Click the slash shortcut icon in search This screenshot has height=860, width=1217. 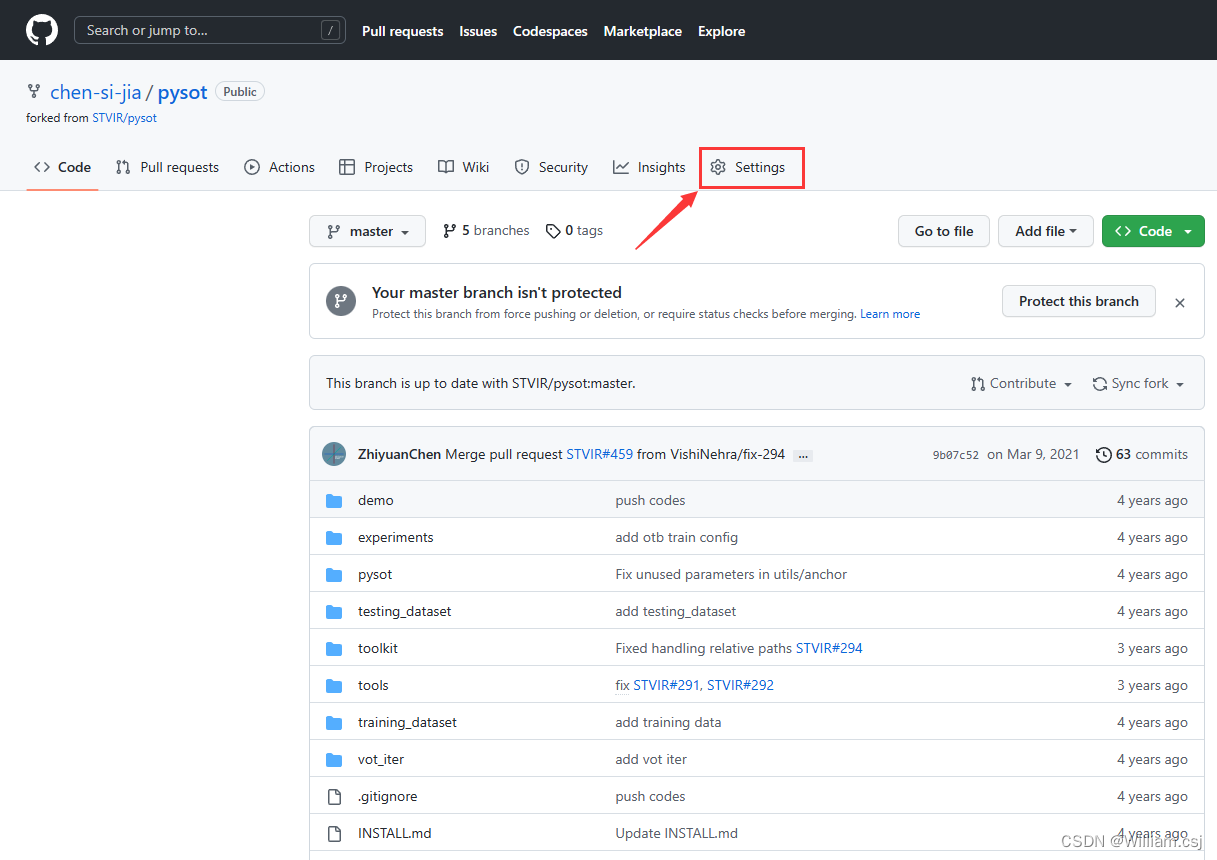(331, 30)
